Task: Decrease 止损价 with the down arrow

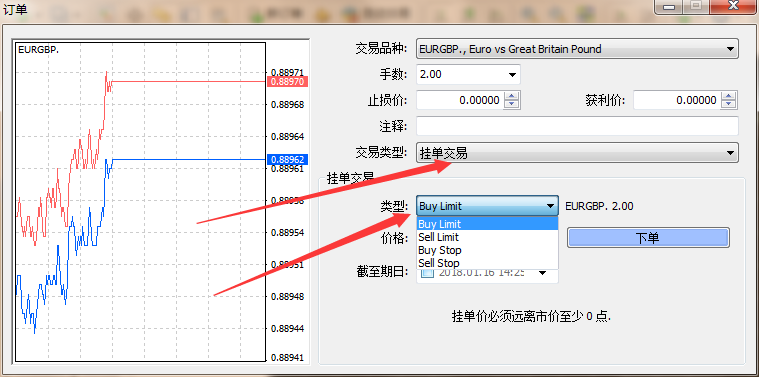Action: click(512, 105)
